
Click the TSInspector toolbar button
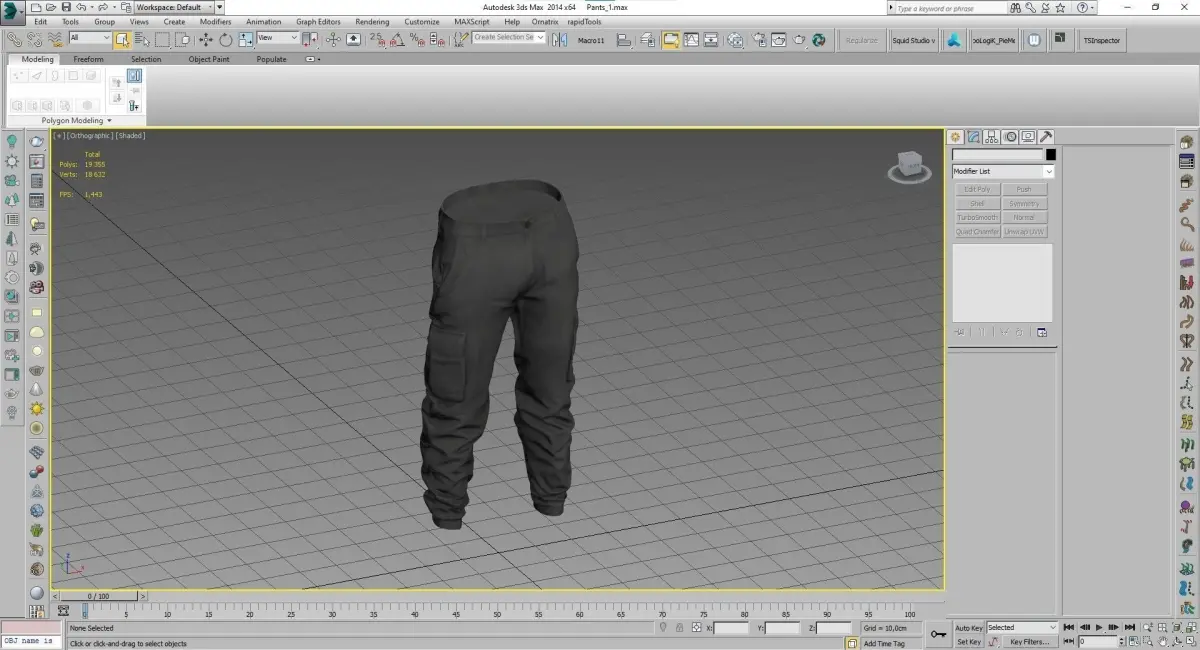click(1101, 41)
